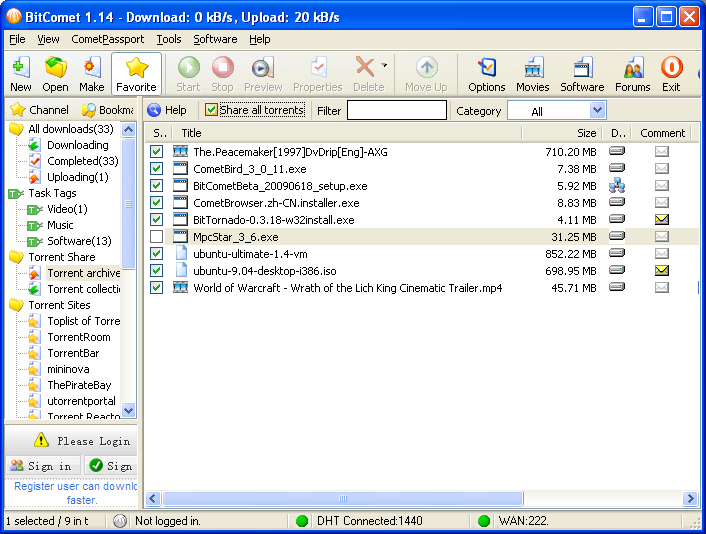Uncheck the CometBird_3_0_11.exe checkbox

(157, 169)
